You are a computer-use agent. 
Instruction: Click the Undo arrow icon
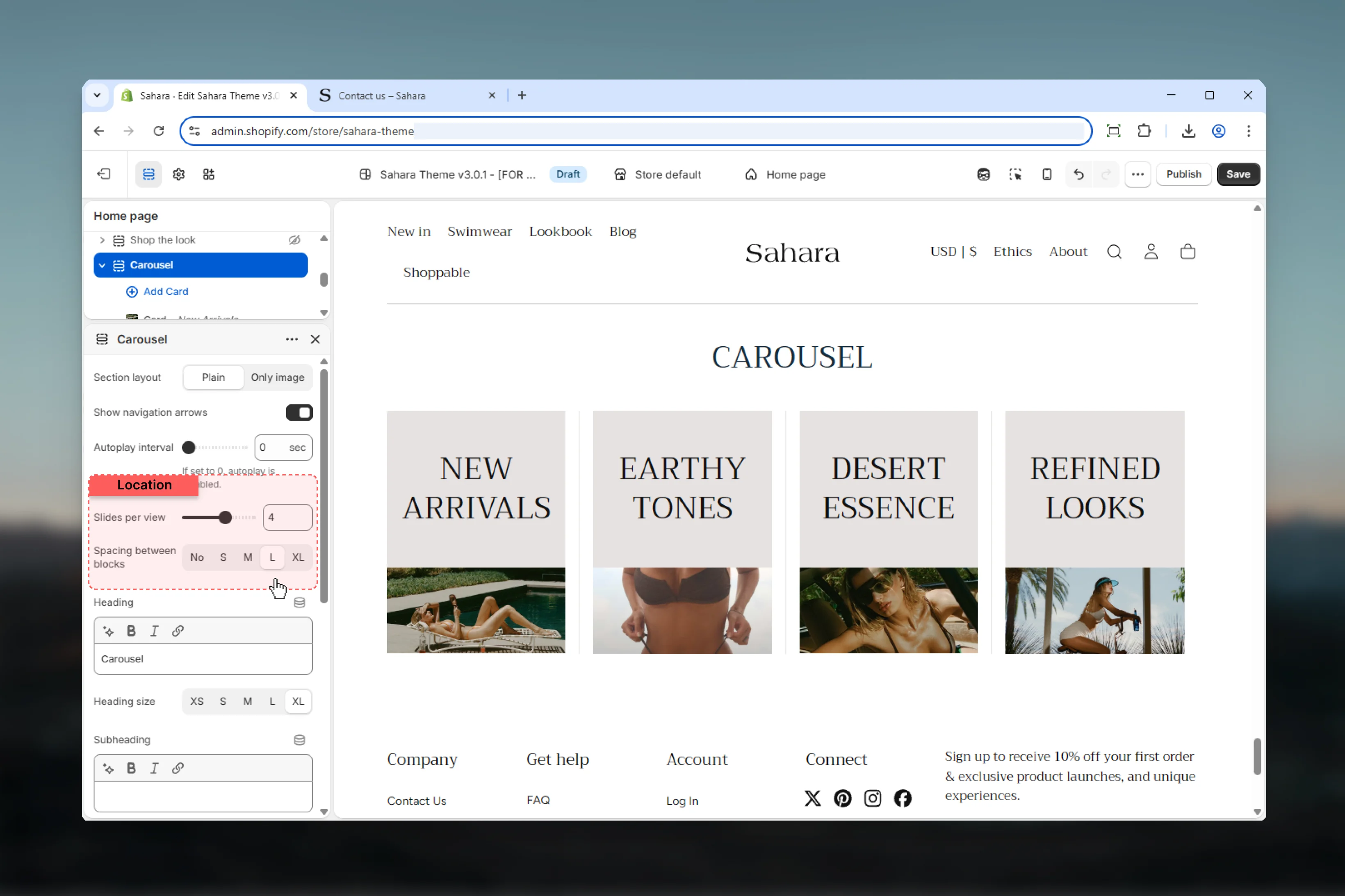pos(1078,174)
